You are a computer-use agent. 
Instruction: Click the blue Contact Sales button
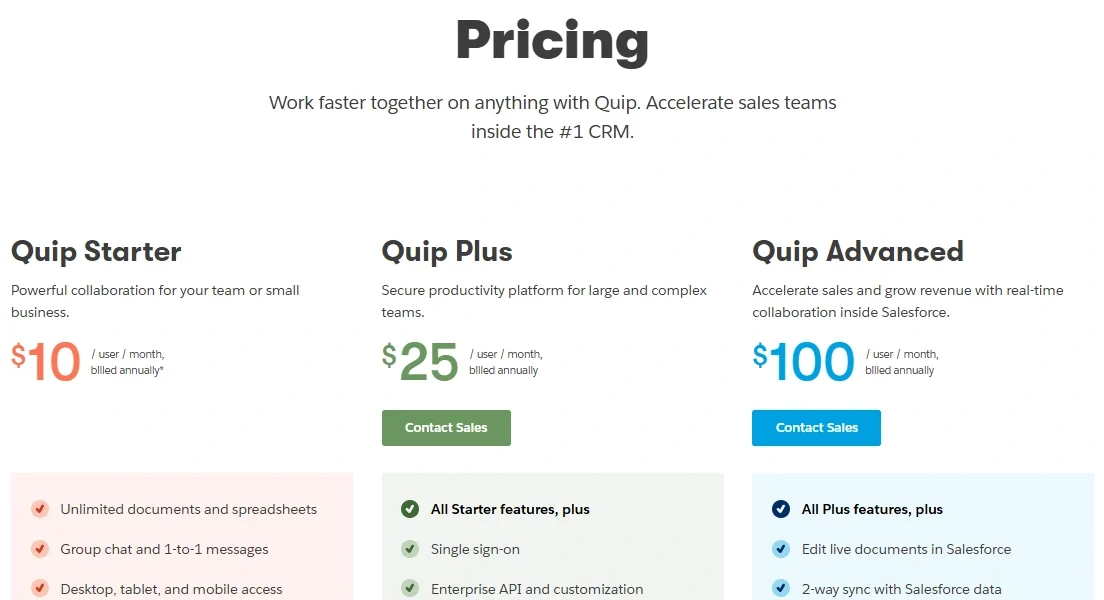click(x=816, y=428)
